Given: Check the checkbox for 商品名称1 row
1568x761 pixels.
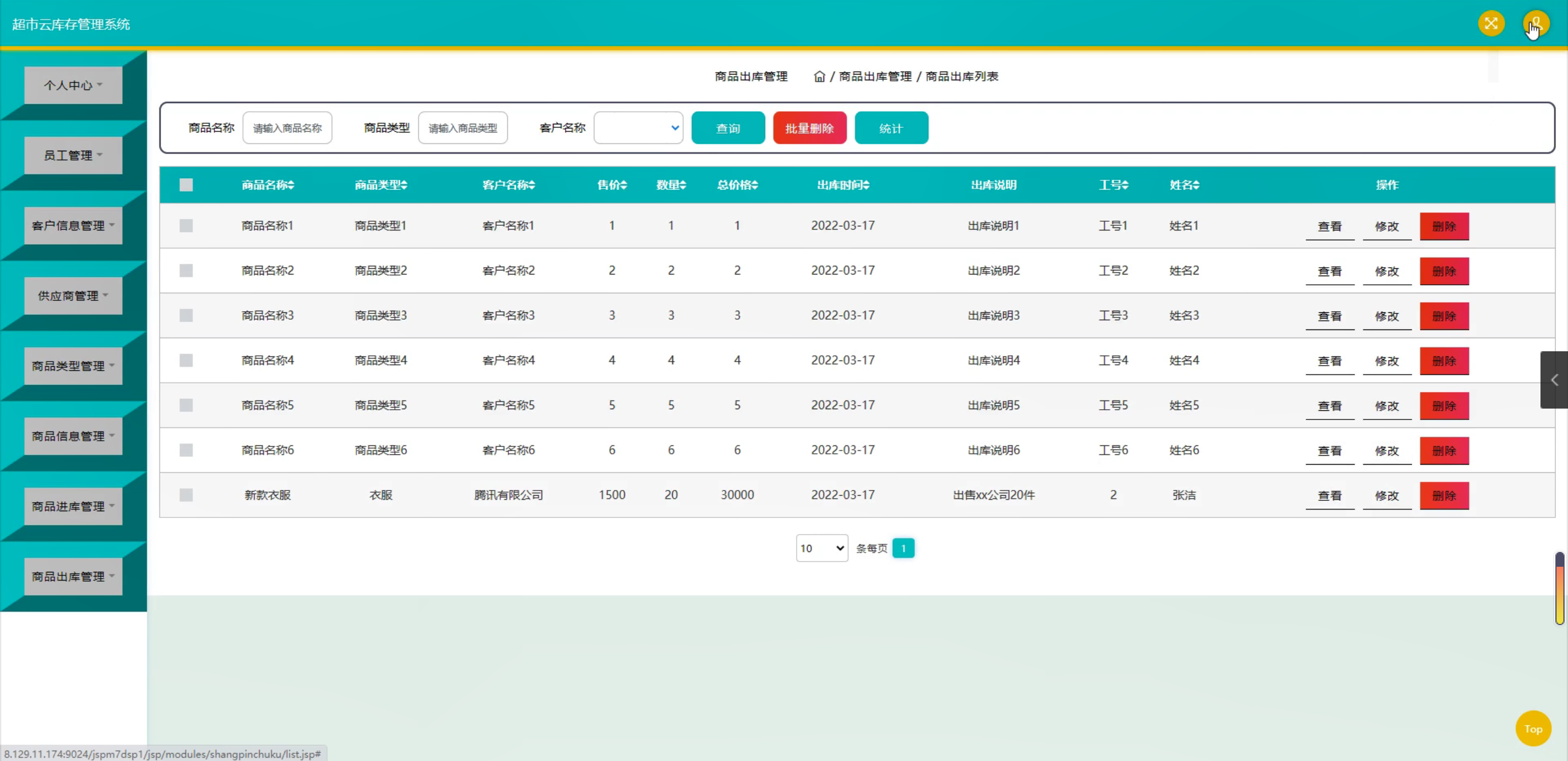Looking at the screenshot, I should (186, 226).
